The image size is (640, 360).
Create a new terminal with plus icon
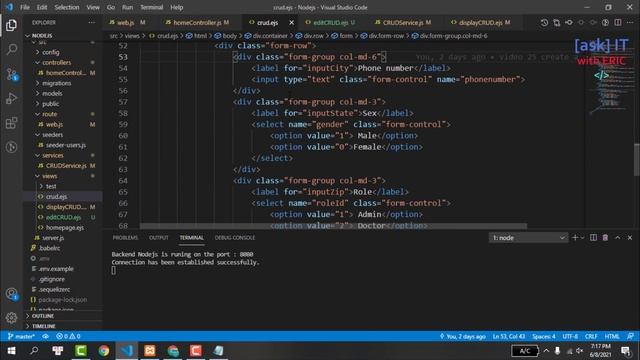pos(575,238)
